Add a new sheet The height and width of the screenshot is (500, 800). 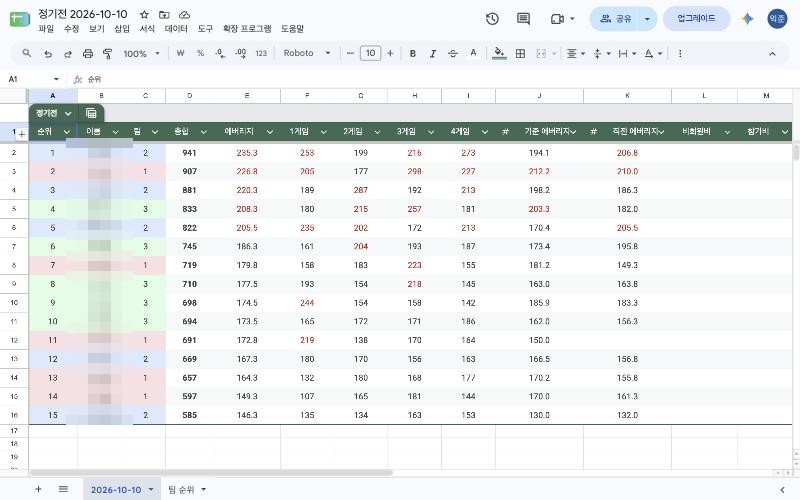pos(38,489)
